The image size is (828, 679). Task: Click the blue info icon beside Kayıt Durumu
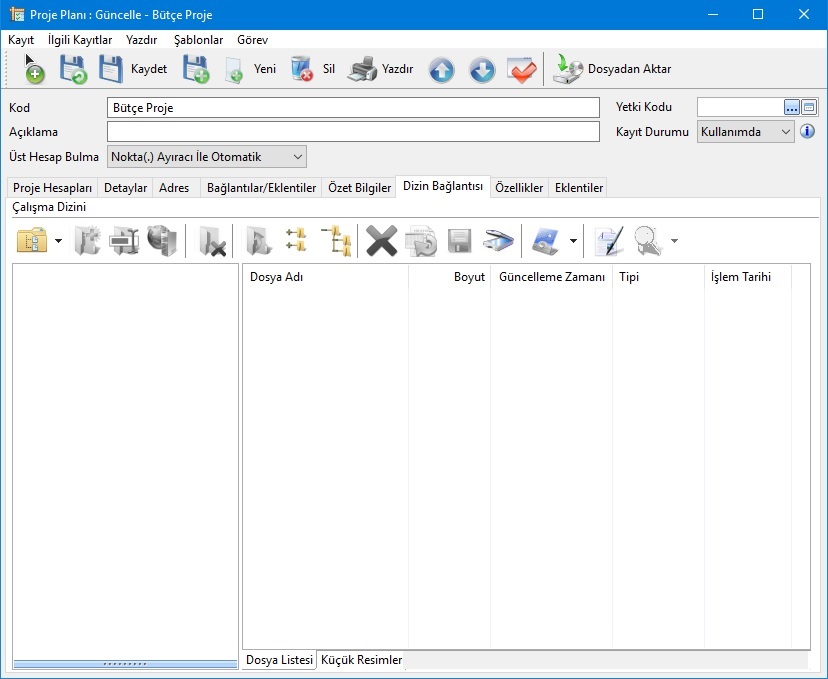(808, 132)
